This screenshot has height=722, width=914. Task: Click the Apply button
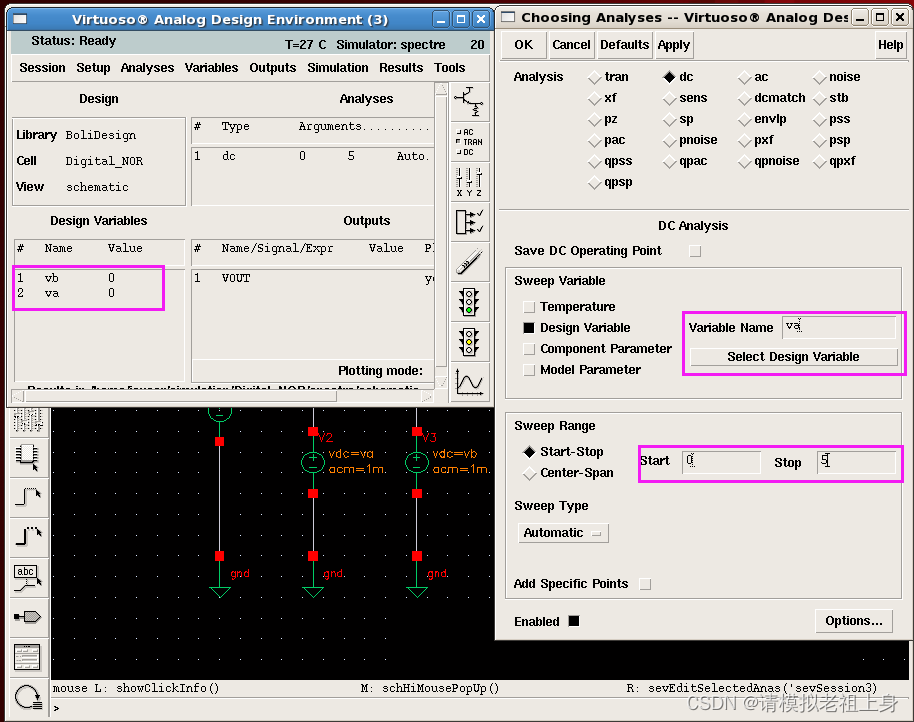point(673,45)
